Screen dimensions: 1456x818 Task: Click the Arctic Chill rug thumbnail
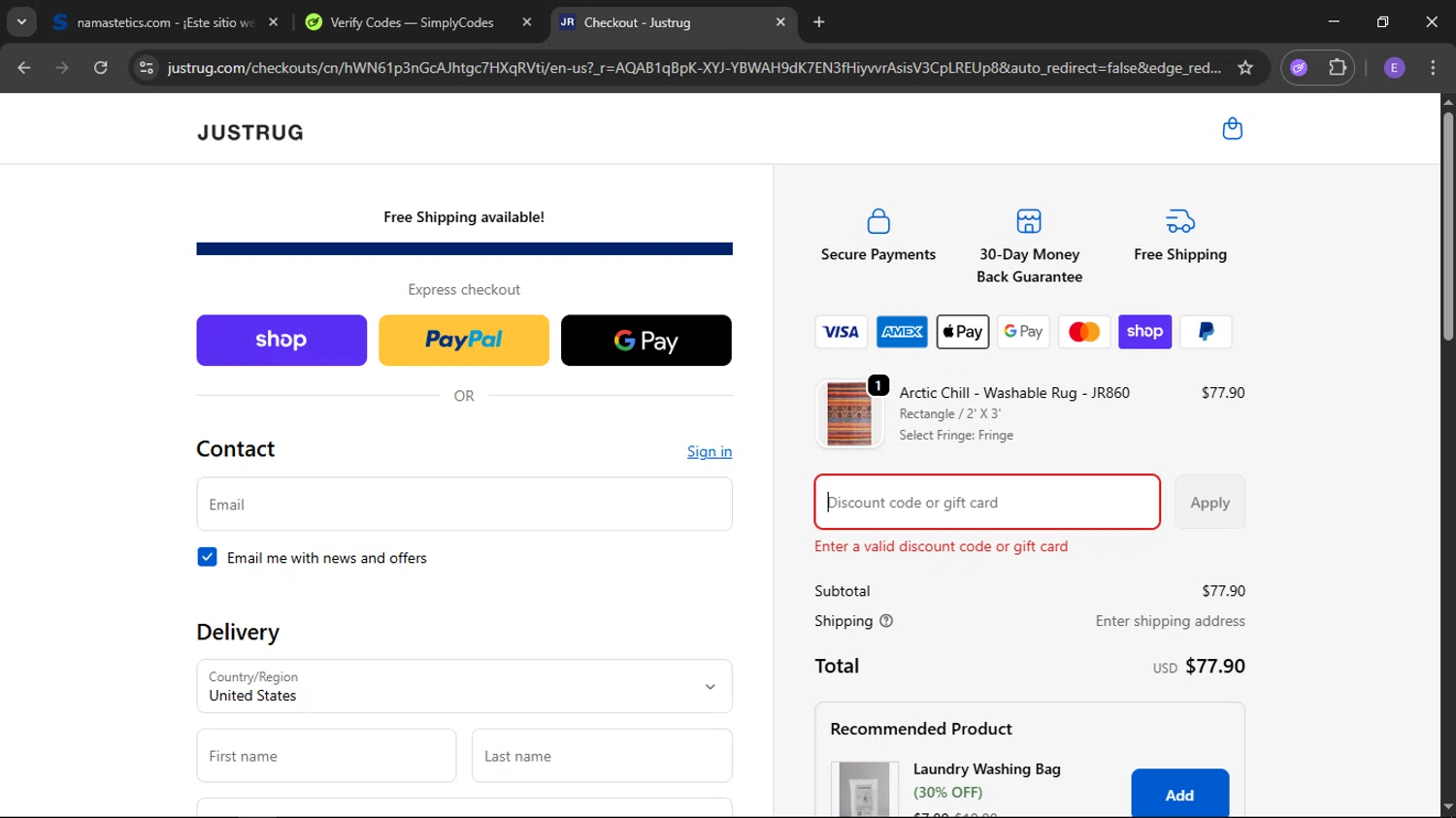click(849, 413)
